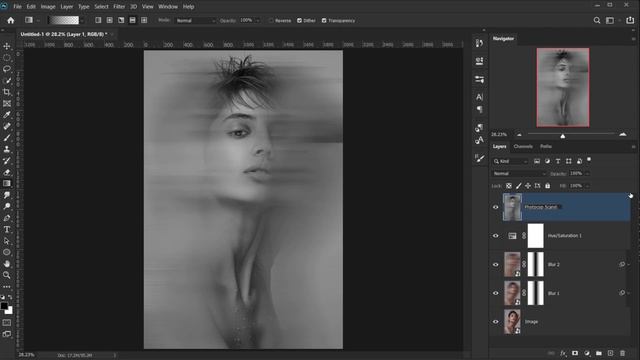Click the Hue/Saturation 1 layer mask thumbnail
Image resolution: width=640 pixels, height=360 pixels.
(536, 236)
